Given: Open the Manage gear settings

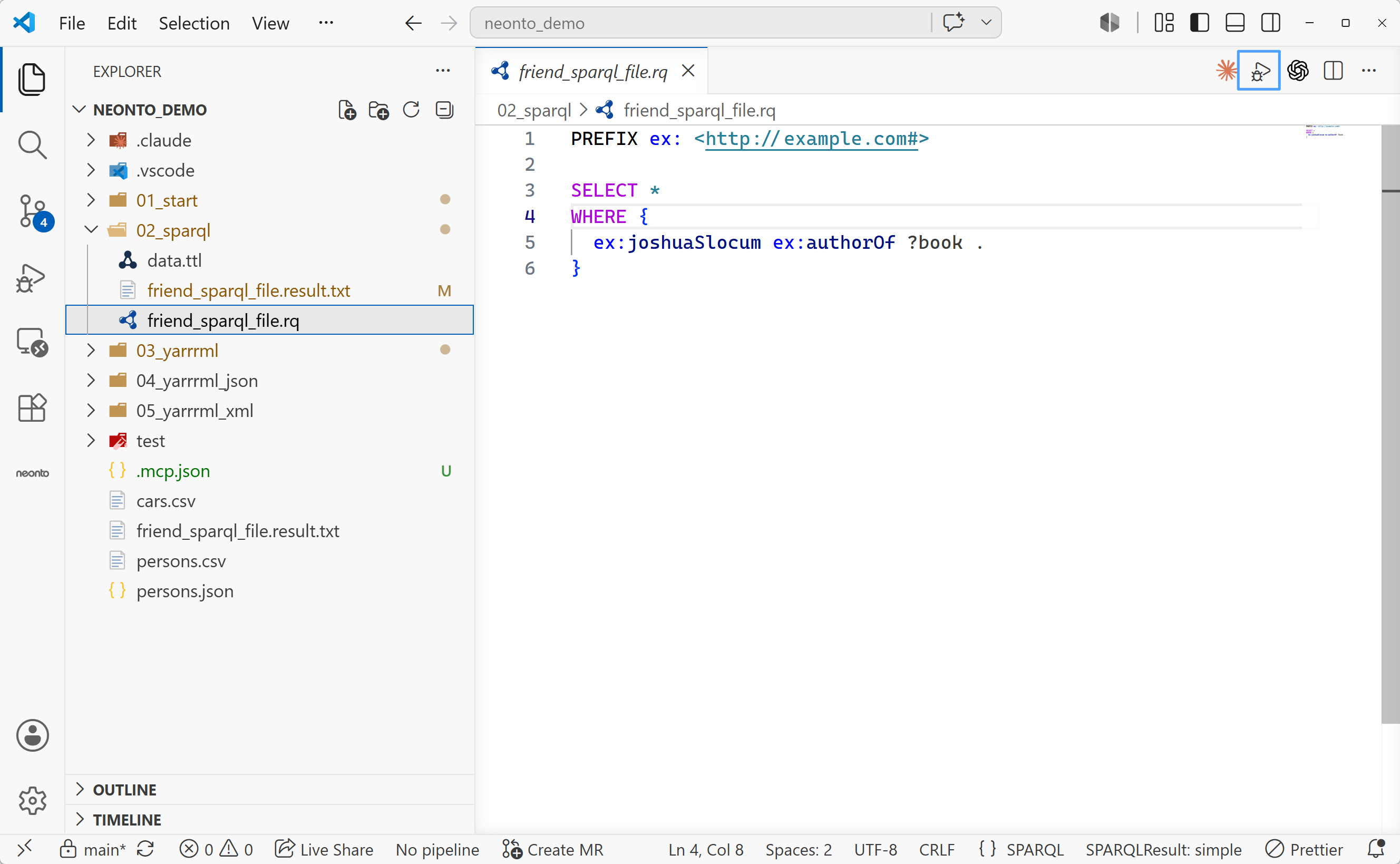Looking at the screenshot, I should pyautogui.click(x=32, y=801).
